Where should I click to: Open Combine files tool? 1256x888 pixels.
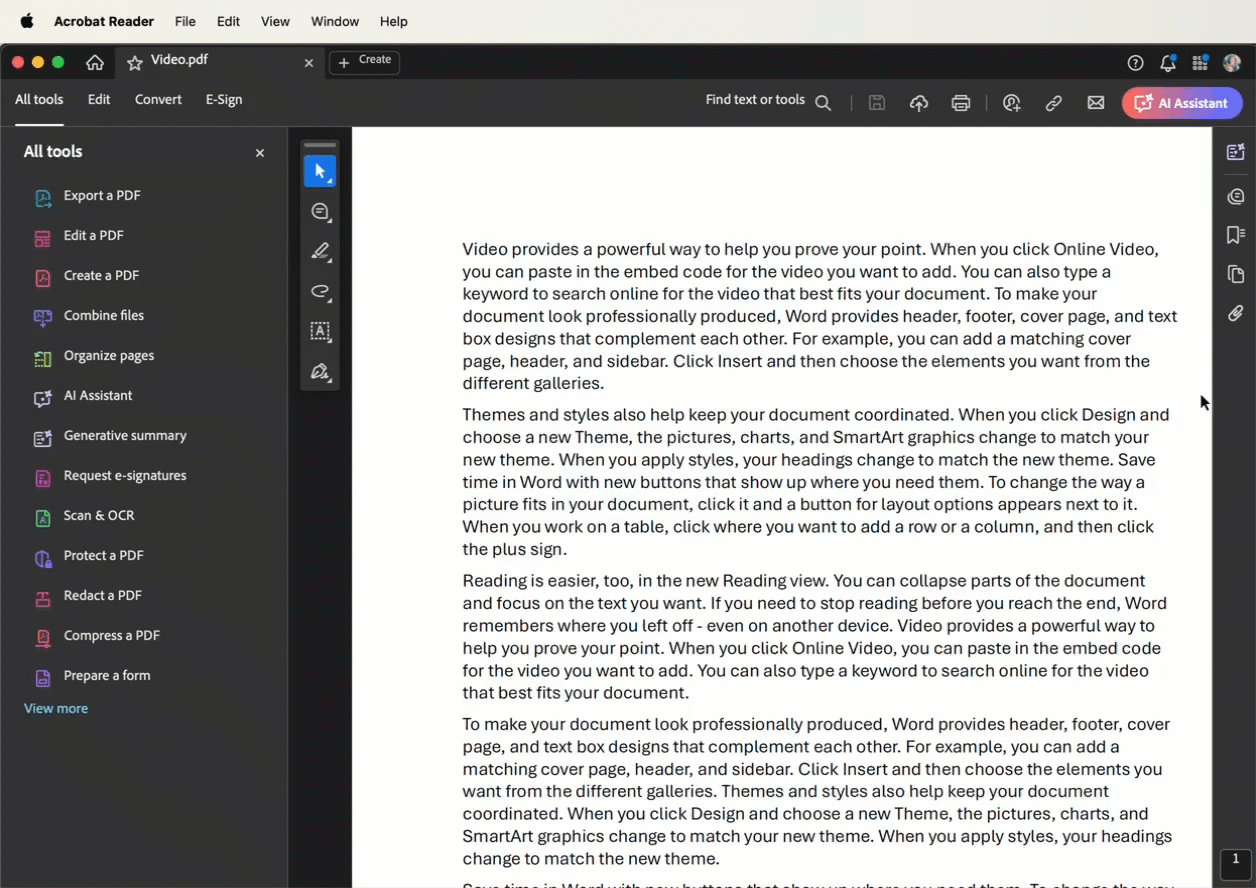click(x=90, y=316)
